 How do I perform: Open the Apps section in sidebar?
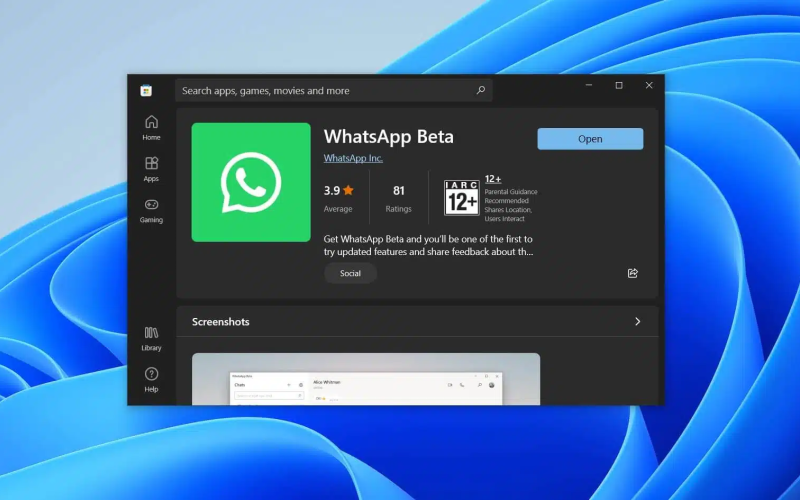[x=151, y=168]
